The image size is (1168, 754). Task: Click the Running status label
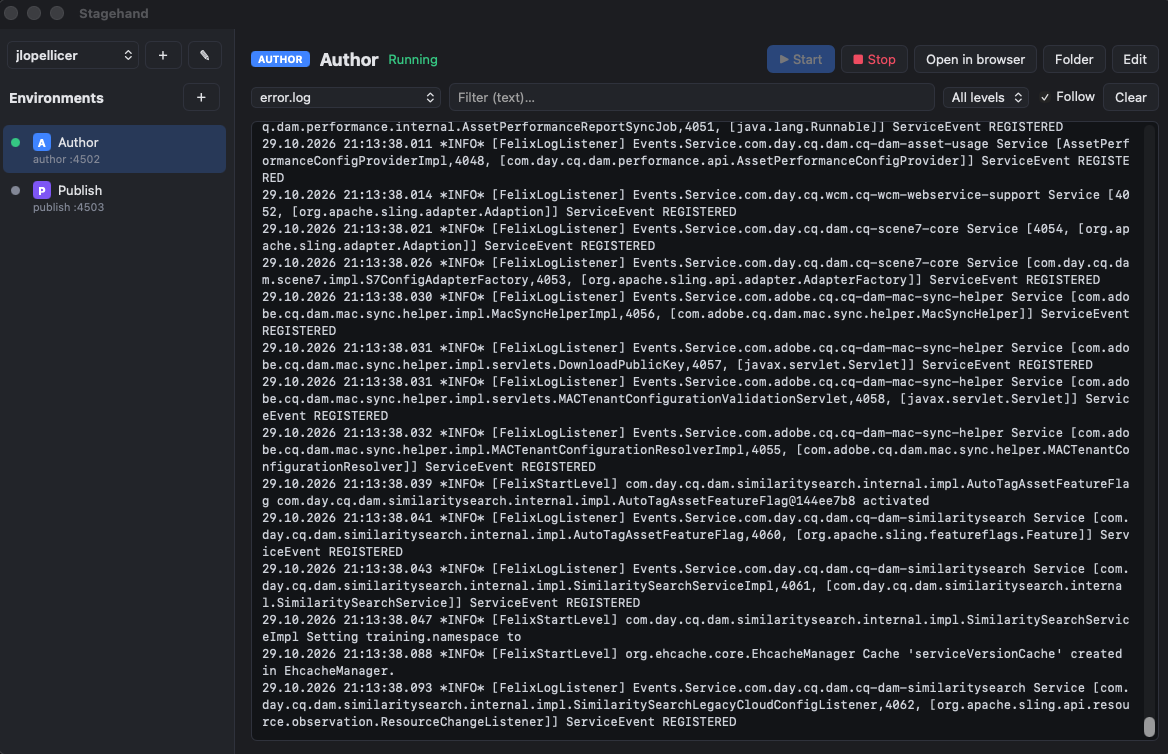pos(413,60)
